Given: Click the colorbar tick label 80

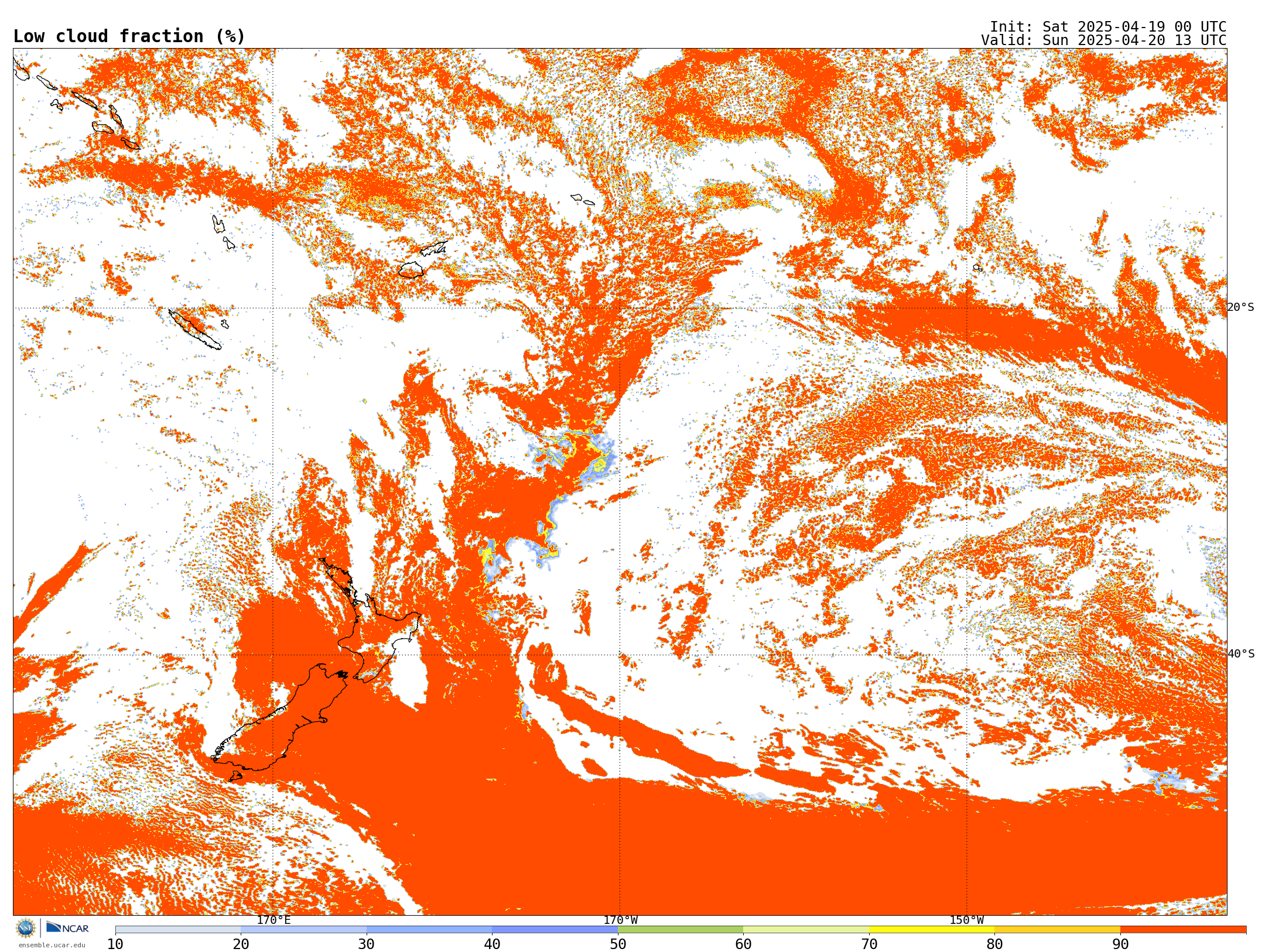Looking at the screenshot, I should click(994, 944).
